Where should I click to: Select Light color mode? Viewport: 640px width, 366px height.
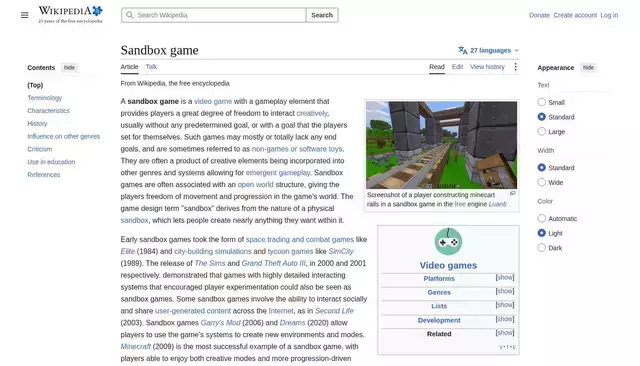(x=542, y=233)
